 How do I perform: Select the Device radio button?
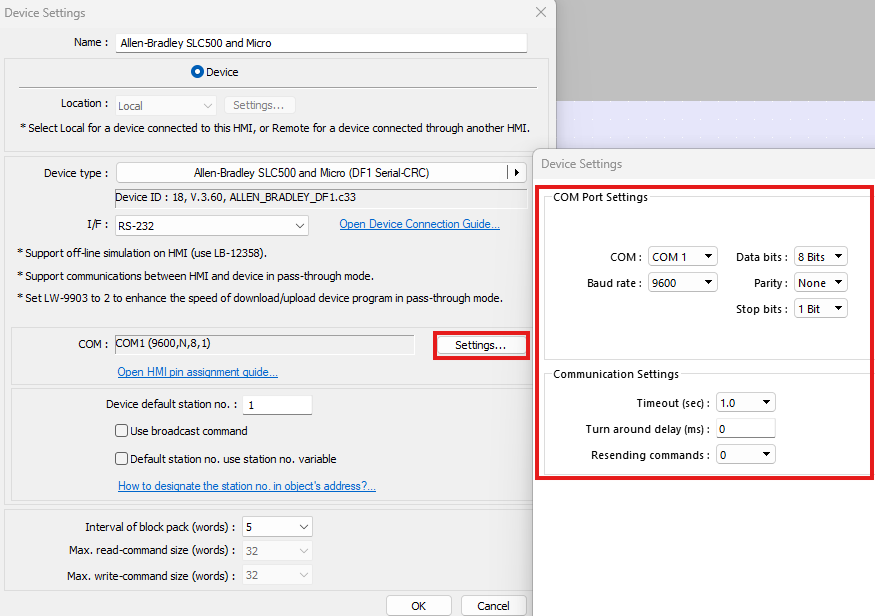pyautogui.click(x=197, y=72)
